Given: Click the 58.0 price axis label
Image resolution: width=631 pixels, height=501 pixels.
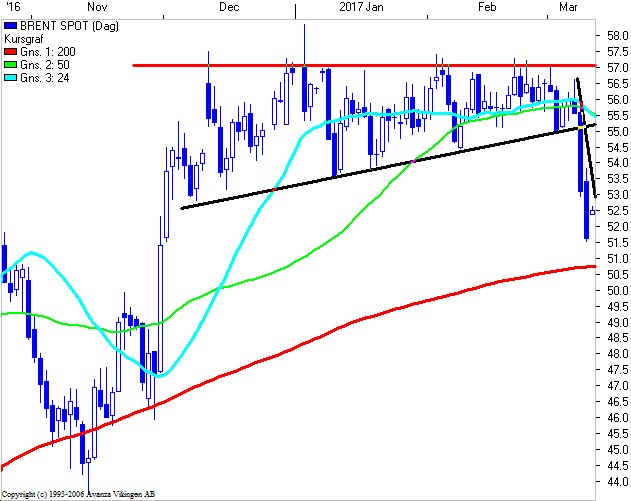Looking at the screenshot, I should [617, 35].
